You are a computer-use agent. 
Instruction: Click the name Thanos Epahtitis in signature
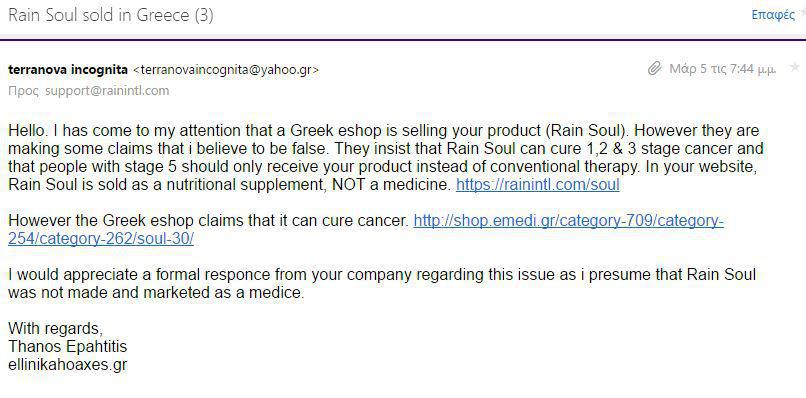point(67,347)
